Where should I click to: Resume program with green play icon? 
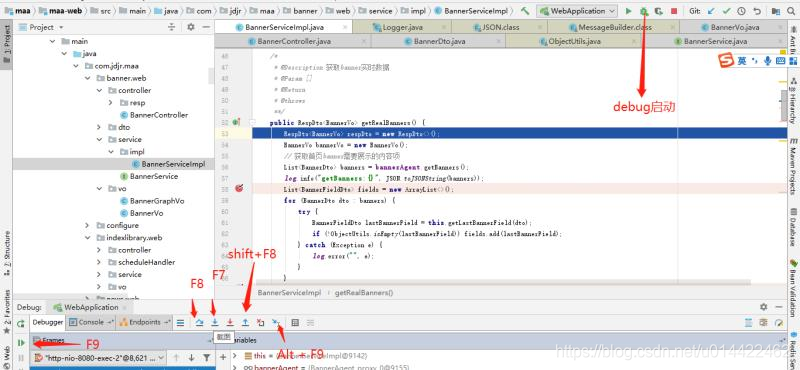21,342
